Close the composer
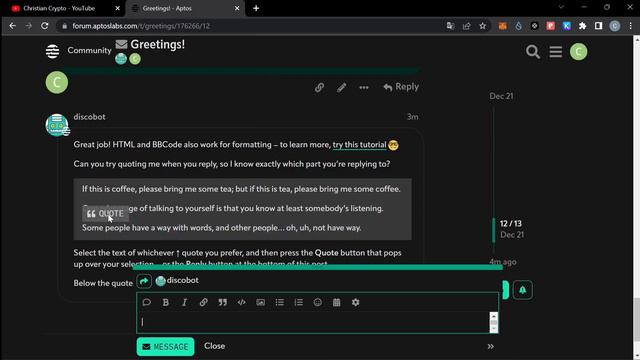The height and width of the screenshot is (360, 640). (214, 346)
